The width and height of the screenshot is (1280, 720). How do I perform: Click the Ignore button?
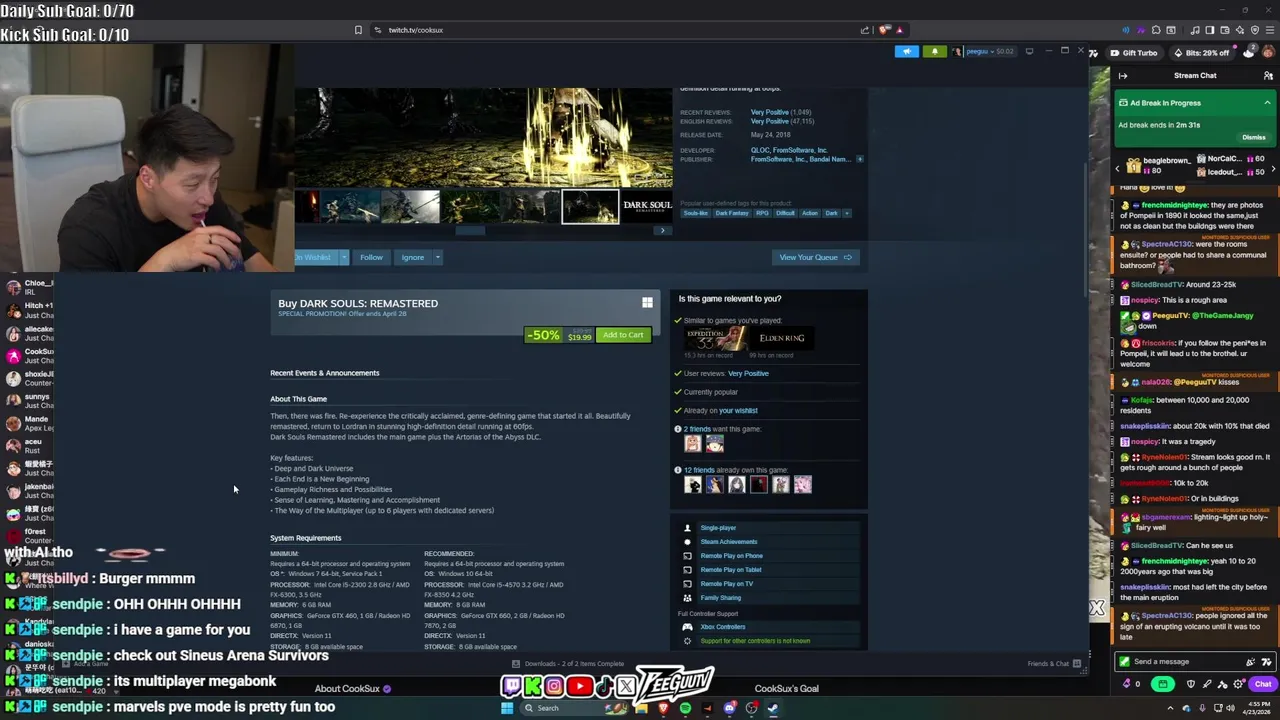pos(412,257)
